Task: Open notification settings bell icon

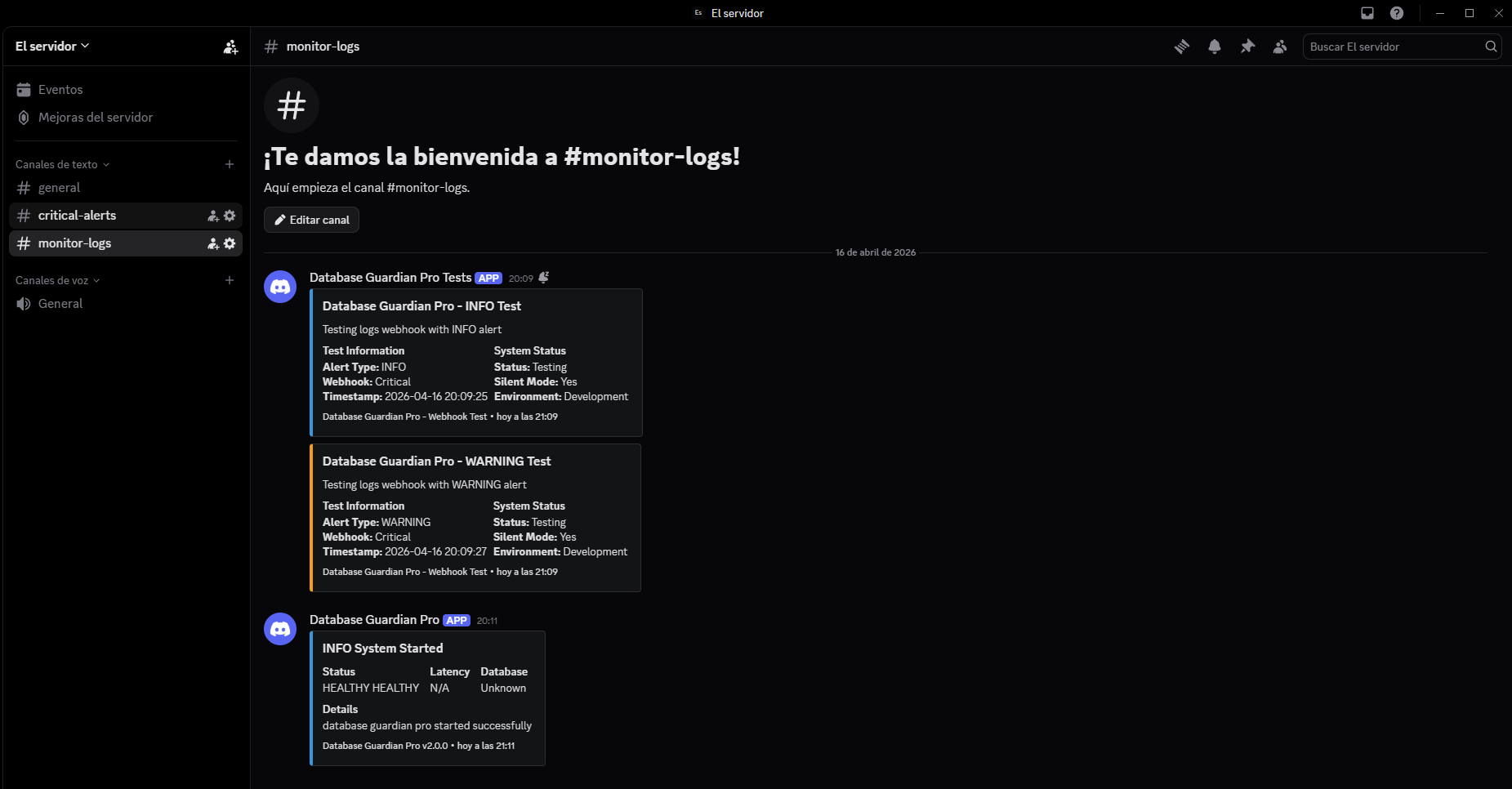Action: click(x=1215, y=47)
